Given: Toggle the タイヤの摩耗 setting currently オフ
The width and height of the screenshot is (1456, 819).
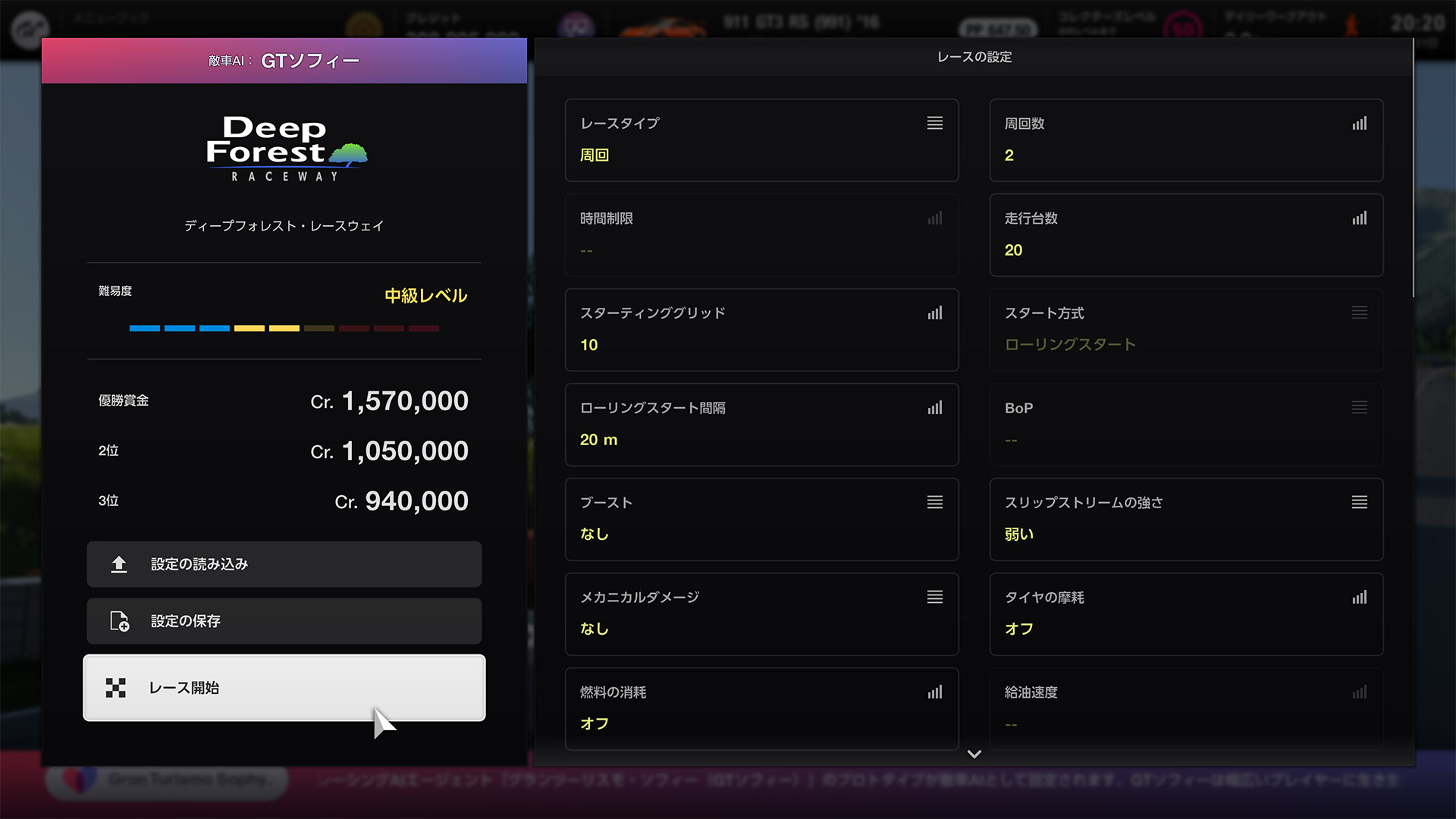Looking at the screenshot, I should point(1186,614).
